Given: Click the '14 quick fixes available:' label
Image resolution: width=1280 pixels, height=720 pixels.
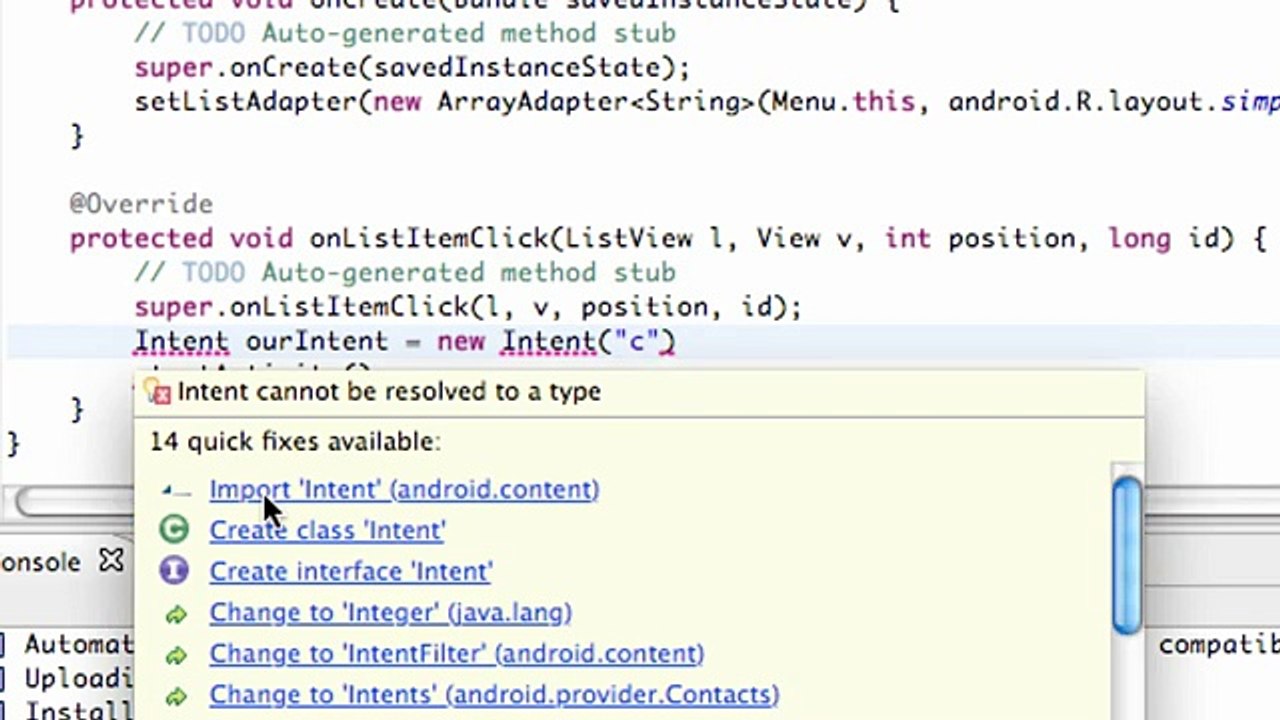Looking at the screenshot, I should pyautogui.click(x=295, y=441).
